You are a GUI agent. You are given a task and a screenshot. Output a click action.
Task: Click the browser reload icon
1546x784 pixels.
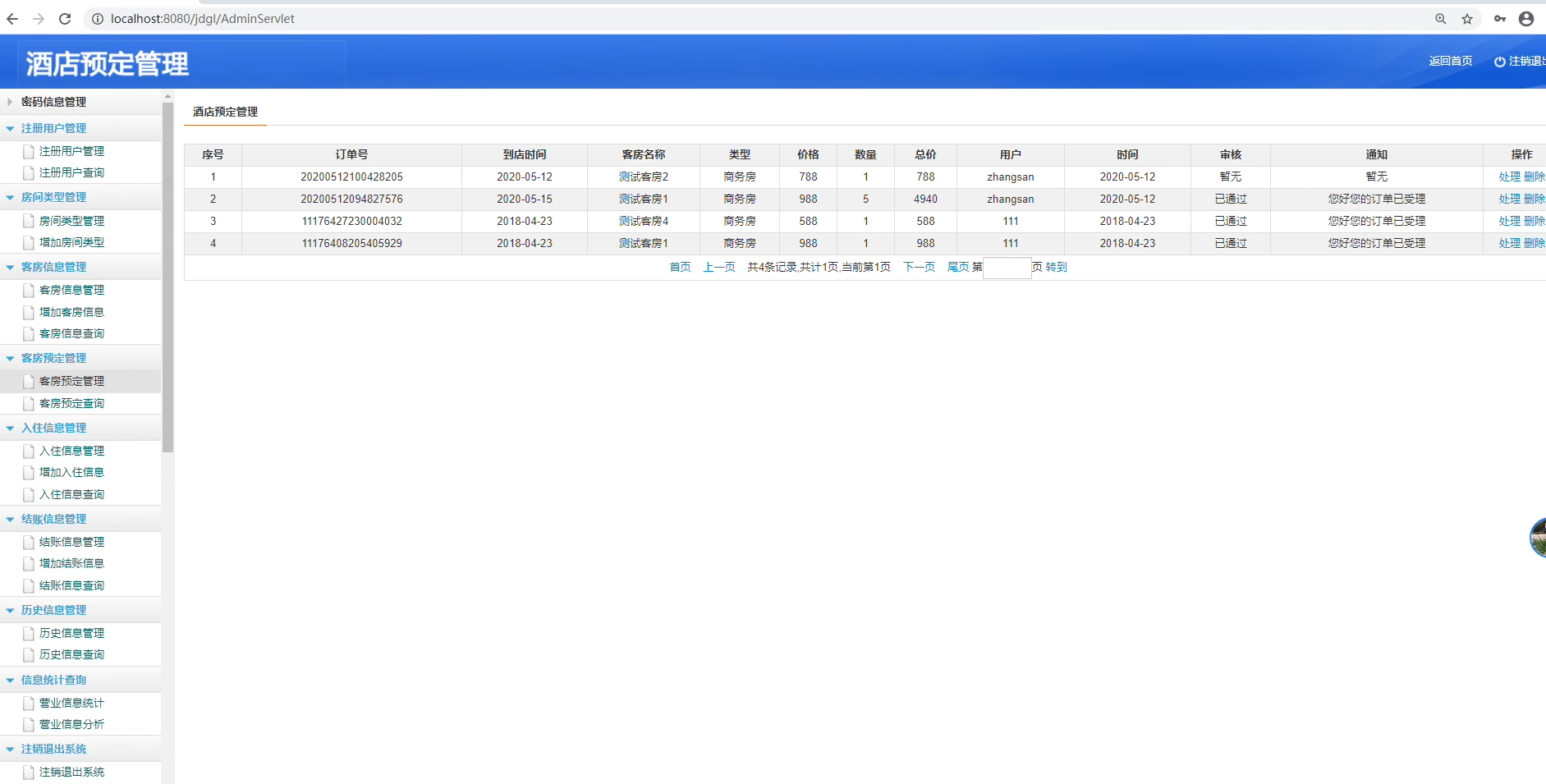click(x=65, y=19)
